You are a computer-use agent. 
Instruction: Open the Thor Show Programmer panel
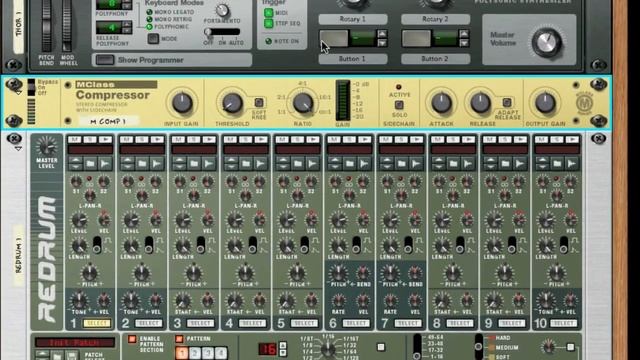(x=105, y=60)
